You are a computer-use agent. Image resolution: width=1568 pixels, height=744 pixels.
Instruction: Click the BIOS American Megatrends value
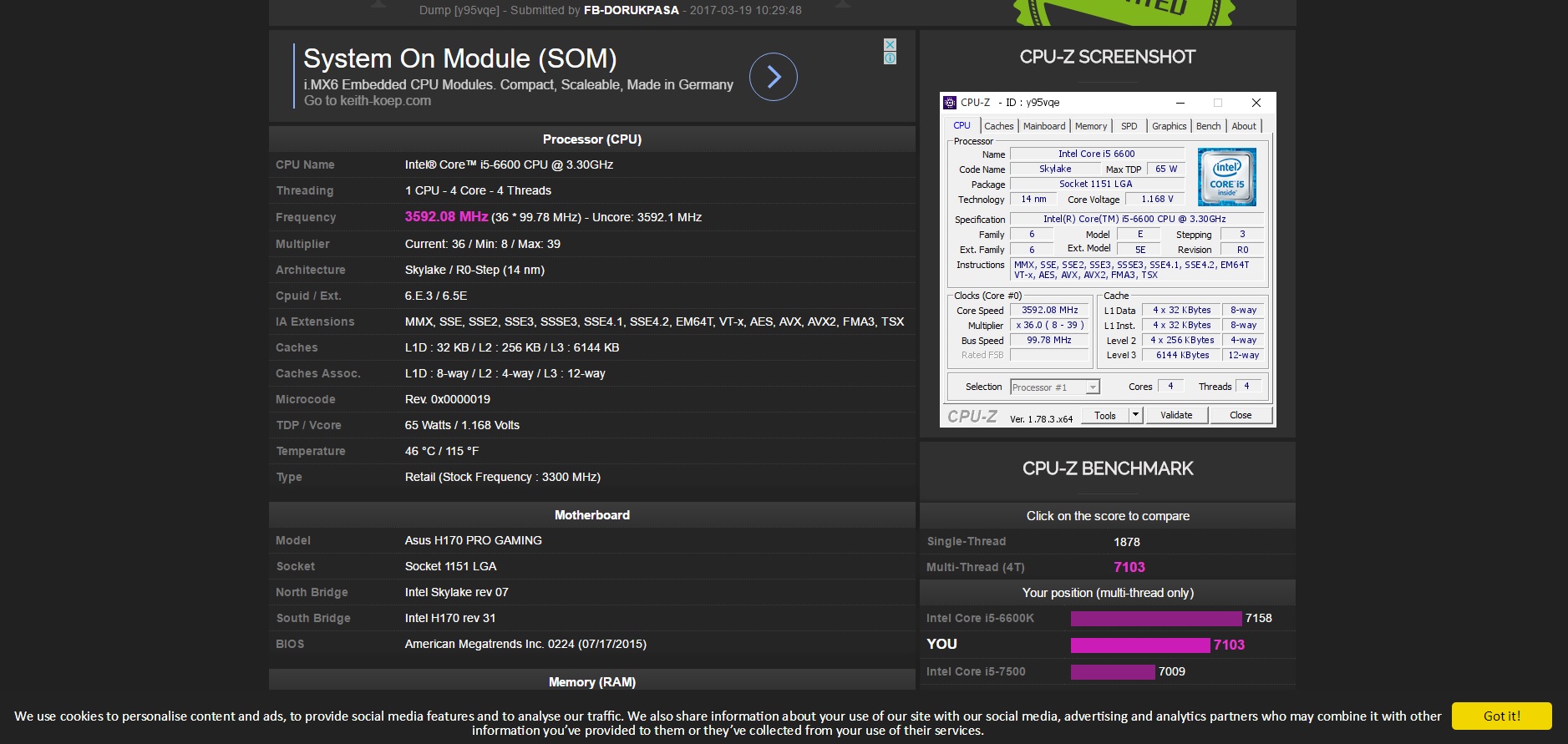click(525, 644)
